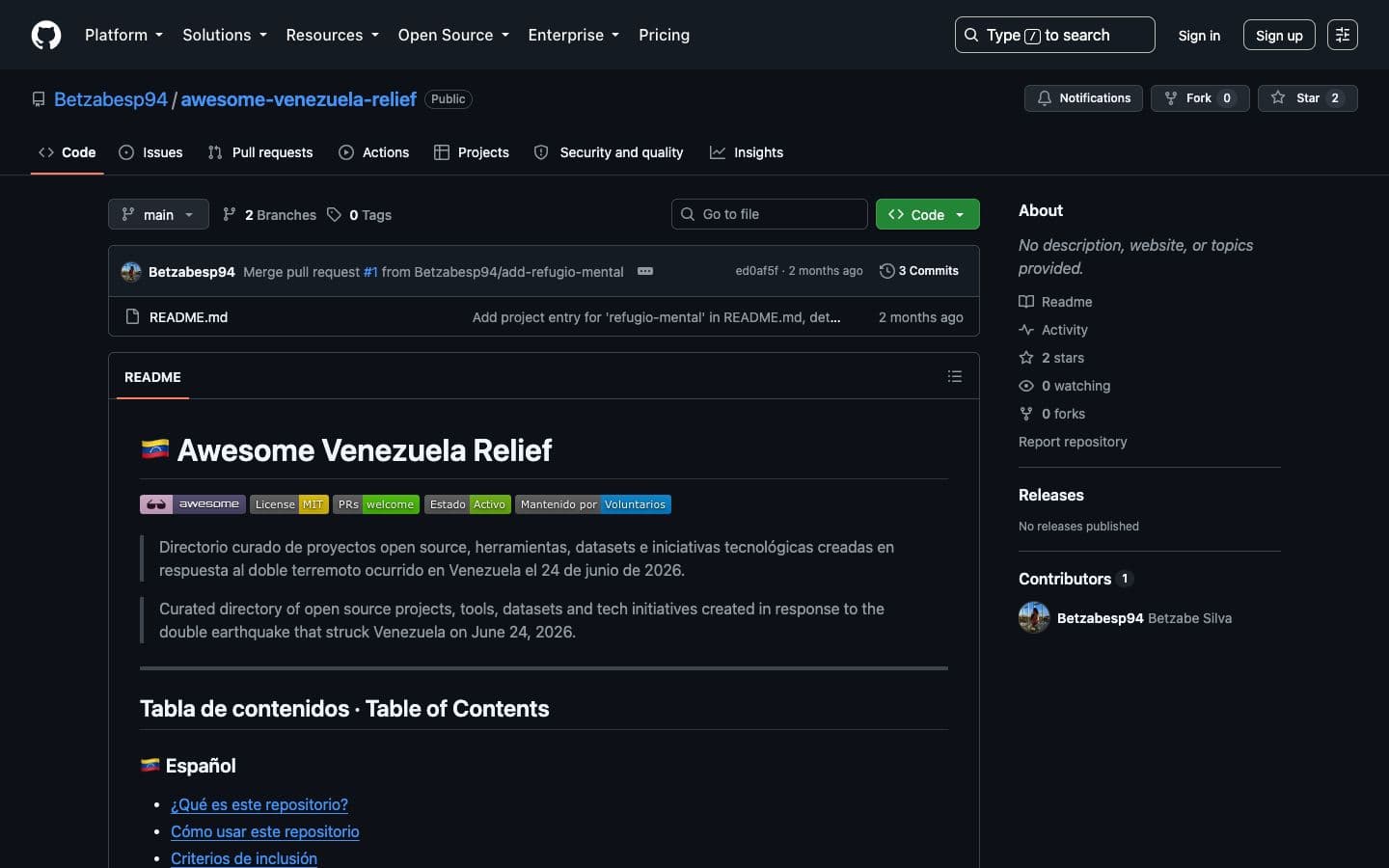Viewport: 1389px width, 868px height.
Task: Expand the Solutions menu
Action: click(x=225, y=35)
